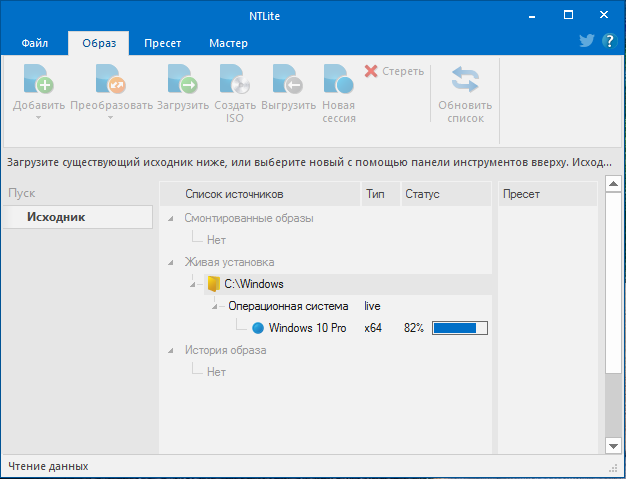
Task: Switch to the Пресет tab
Action: pos(162,43)
